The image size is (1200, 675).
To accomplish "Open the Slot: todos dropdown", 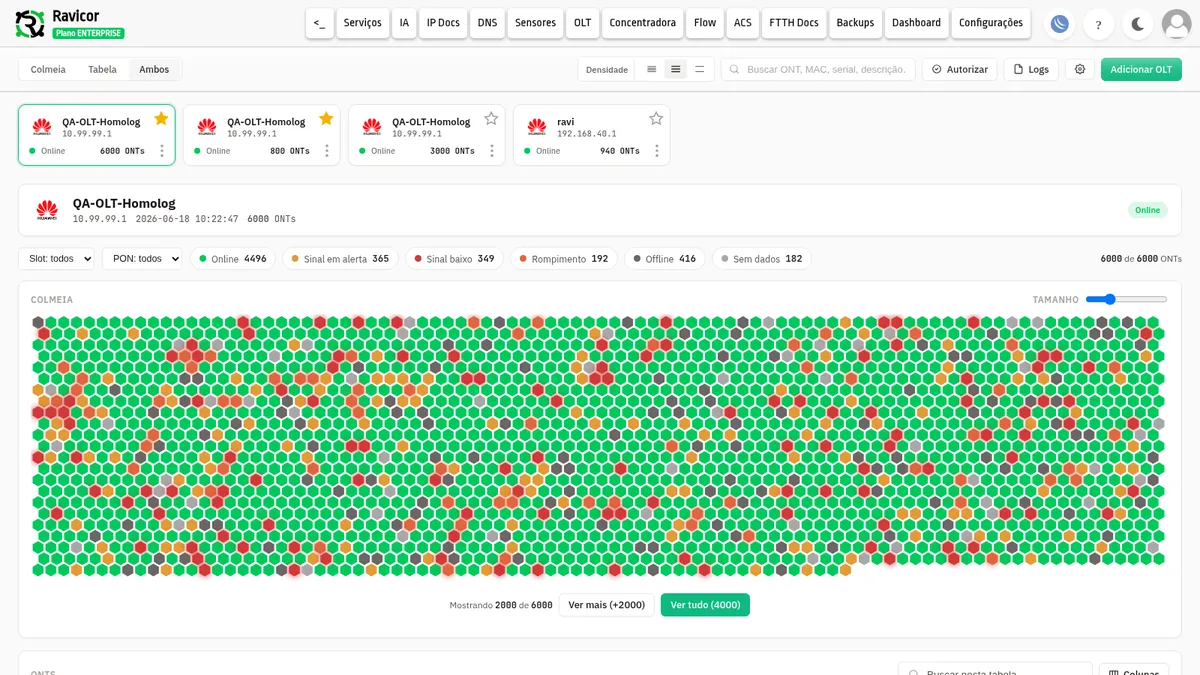I will pyautogui.click(x=56, y=259).
